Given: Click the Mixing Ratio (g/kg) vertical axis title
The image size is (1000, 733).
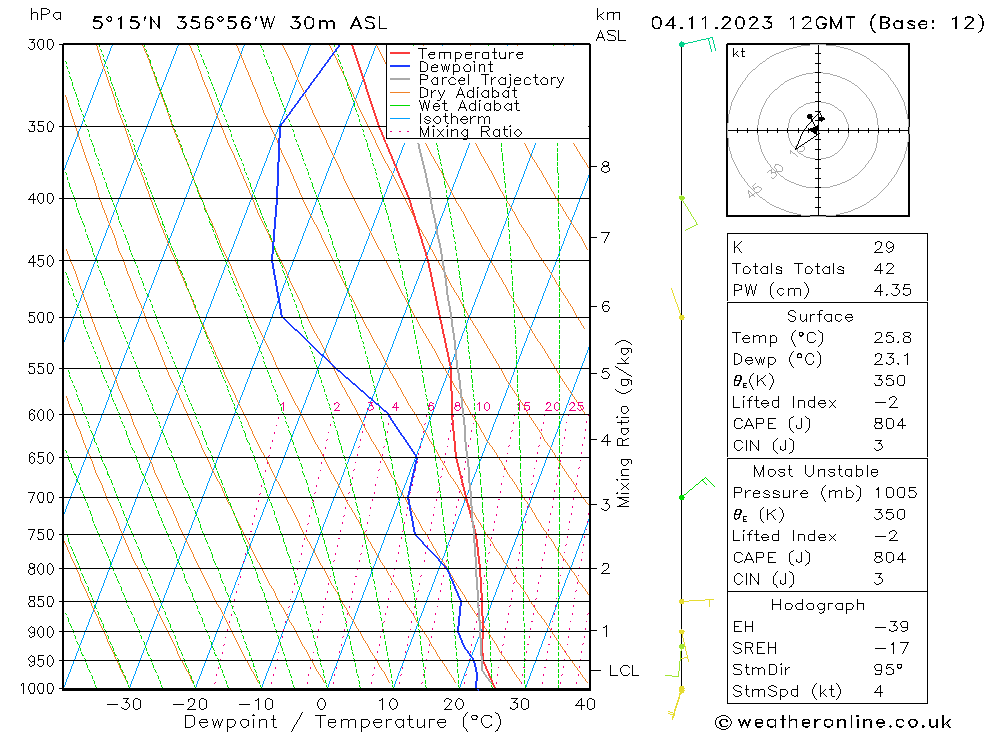Looking at the screenshot, I should coord(624,424).
